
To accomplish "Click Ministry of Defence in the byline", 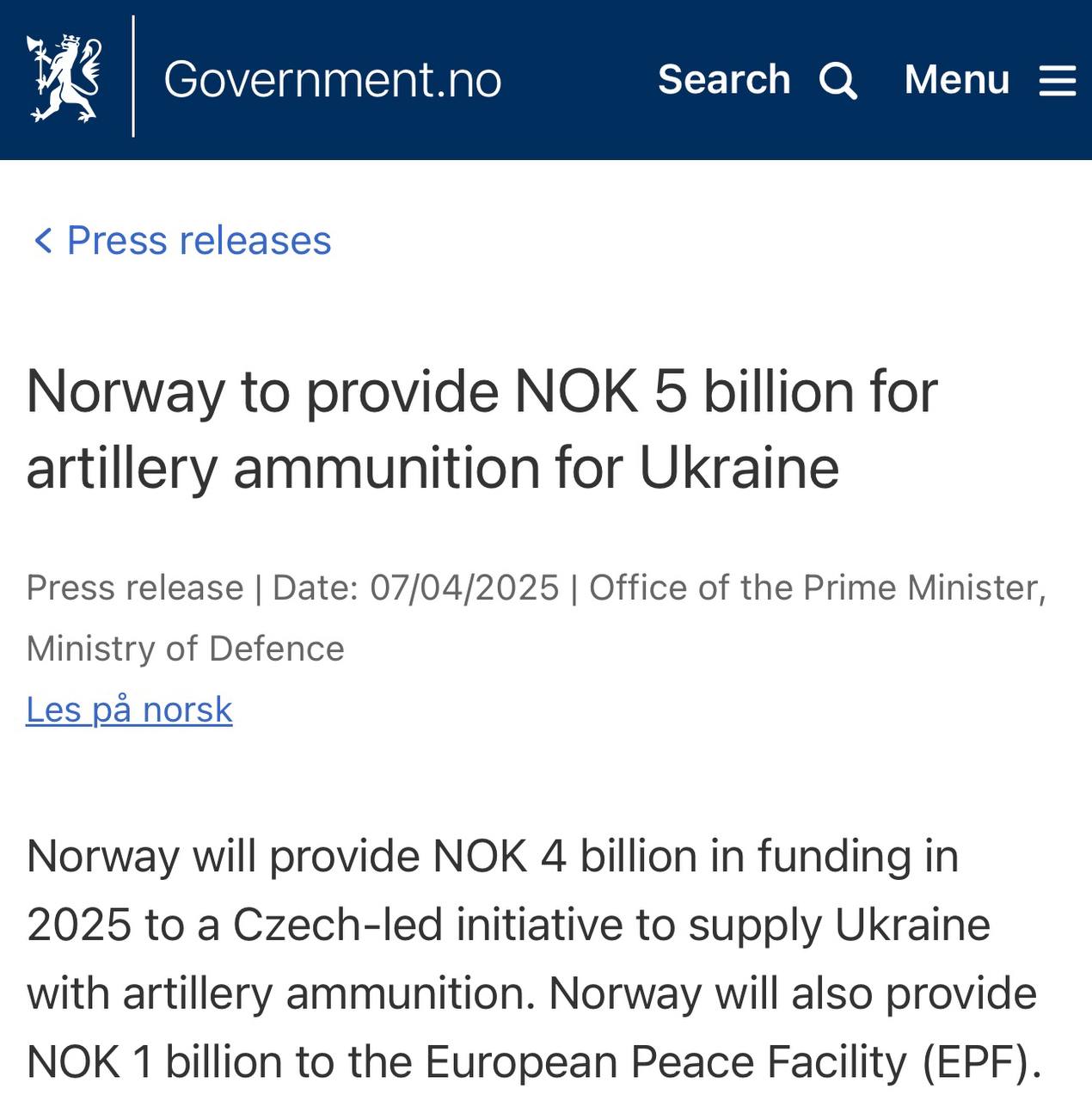I will point(185,649).
